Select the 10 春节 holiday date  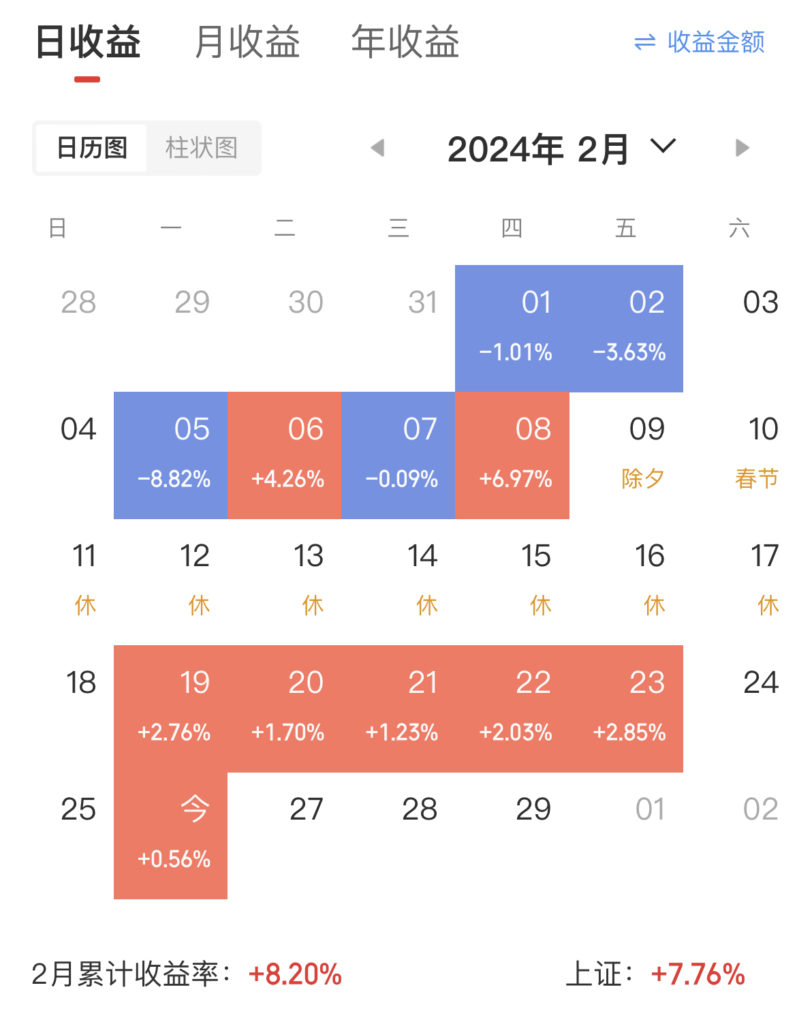pos(740,455)
